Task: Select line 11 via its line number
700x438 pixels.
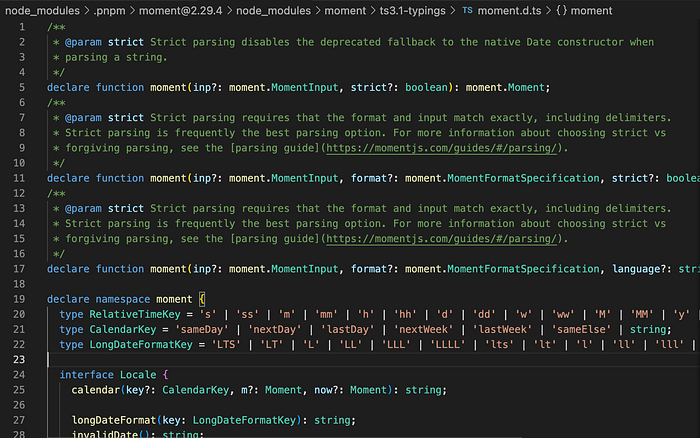Action: coord(19,178)
